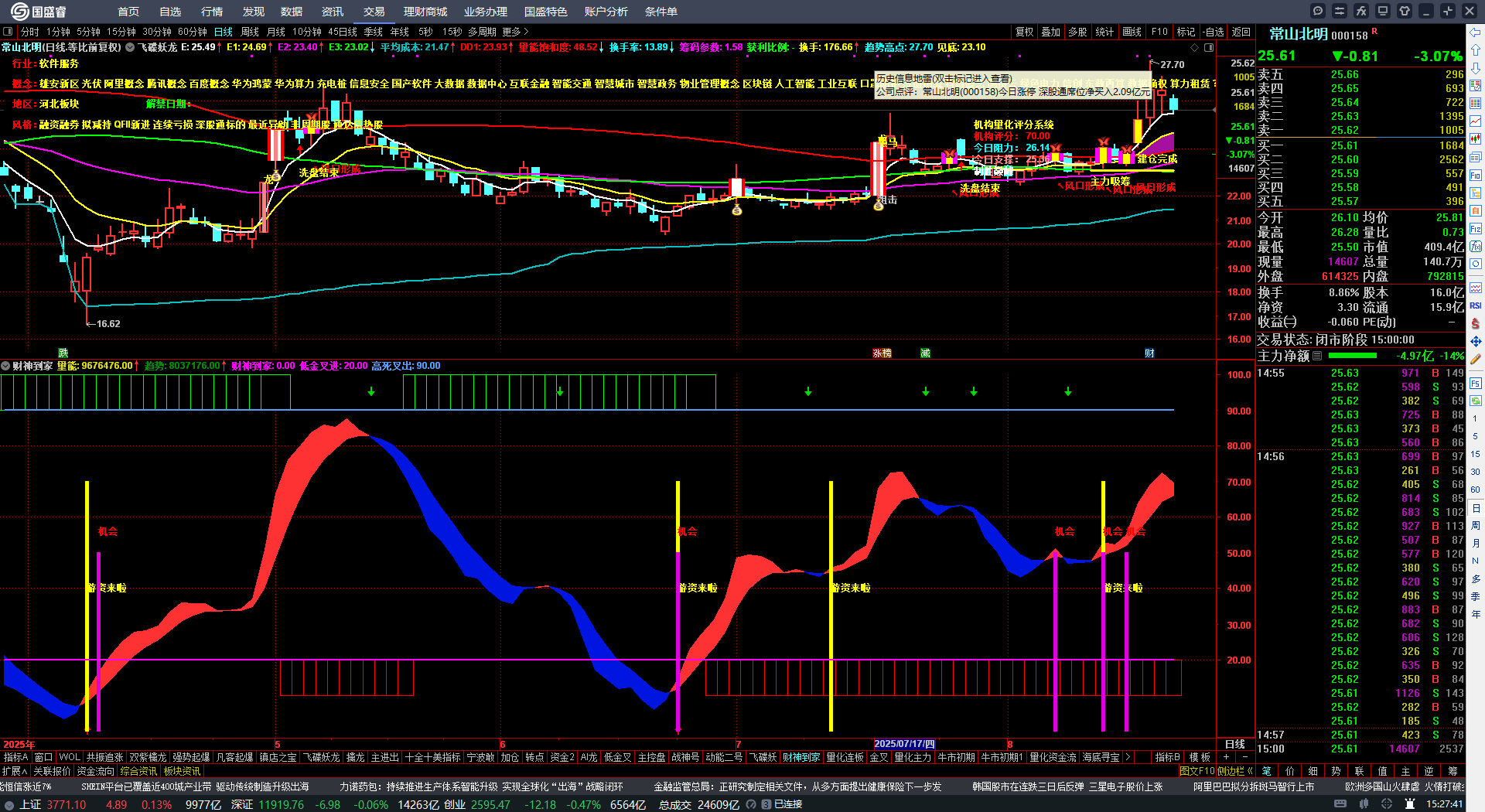
Task: Expand the 更多 periods dropdown
Action: pos(515,32)
